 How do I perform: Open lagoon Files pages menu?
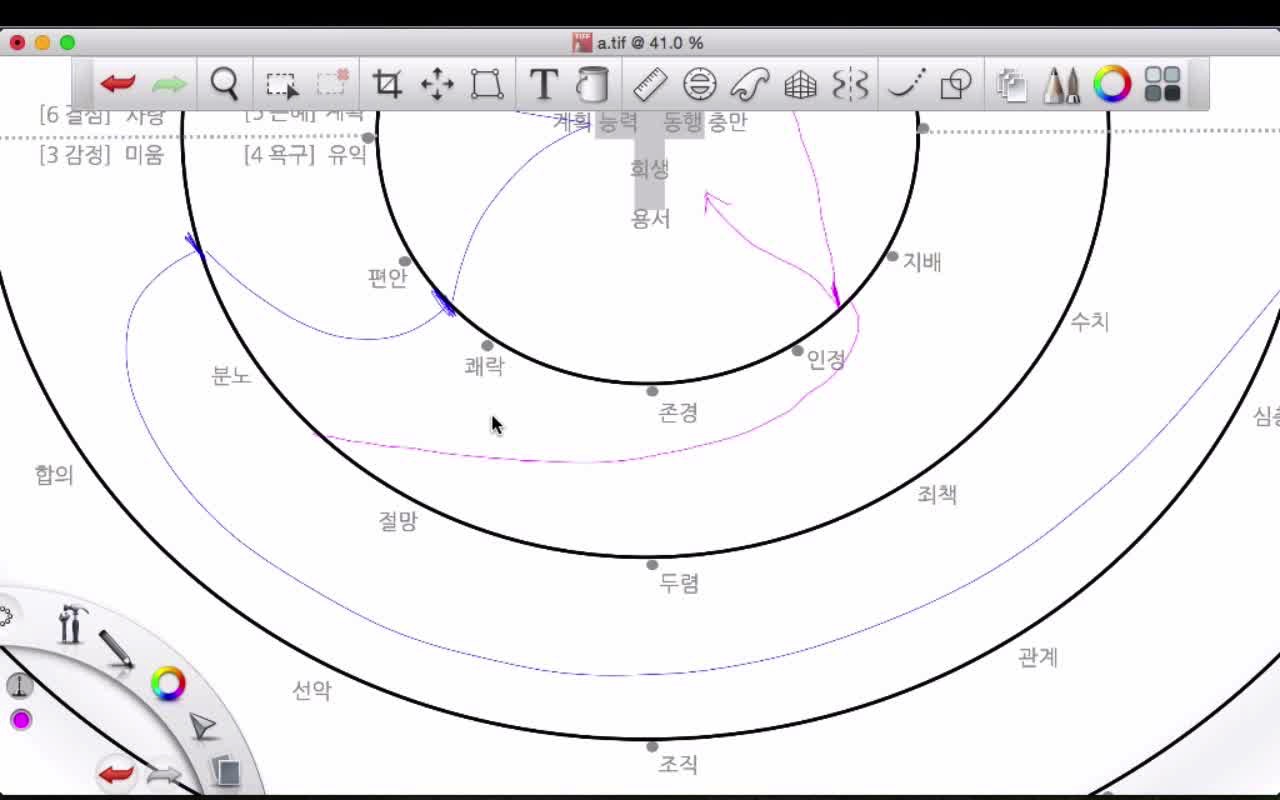click(x=227, y=771)
